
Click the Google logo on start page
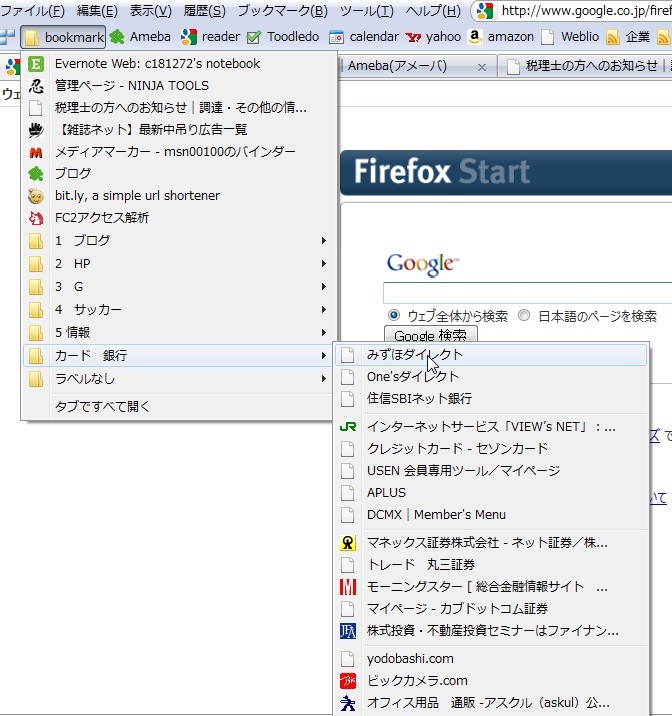click(423, 264)
